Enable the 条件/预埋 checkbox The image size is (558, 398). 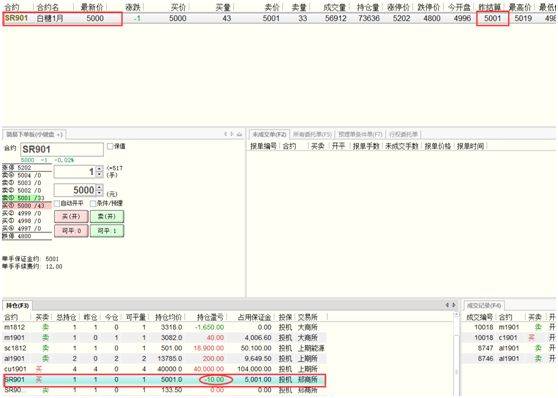[x=93, y=203]
